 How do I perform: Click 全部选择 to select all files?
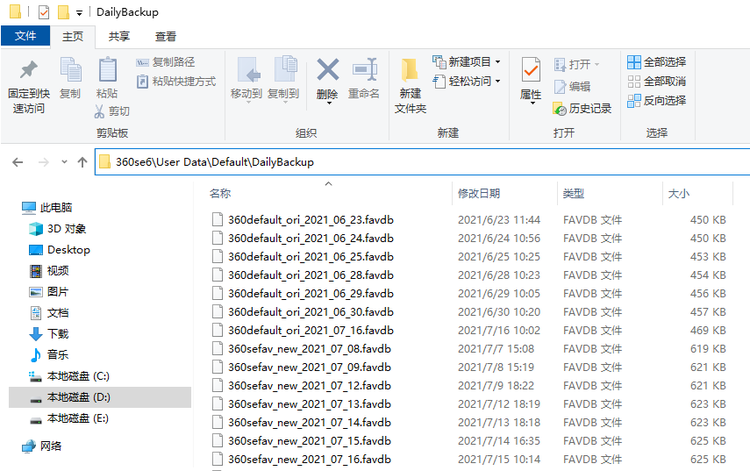click(x=656, y=62)
